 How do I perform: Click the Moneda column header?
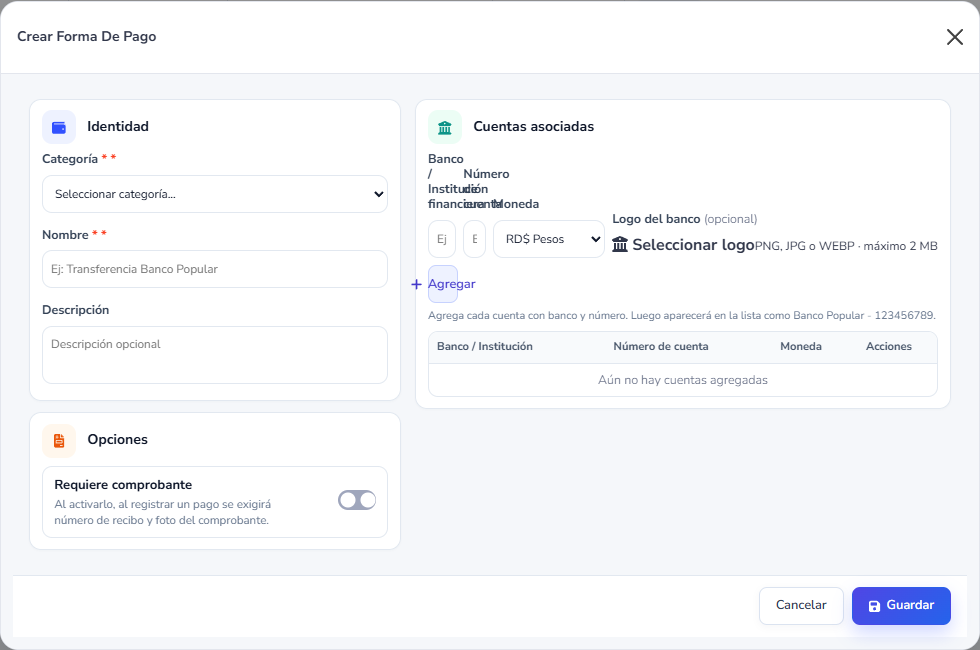(x=801, y=346)
